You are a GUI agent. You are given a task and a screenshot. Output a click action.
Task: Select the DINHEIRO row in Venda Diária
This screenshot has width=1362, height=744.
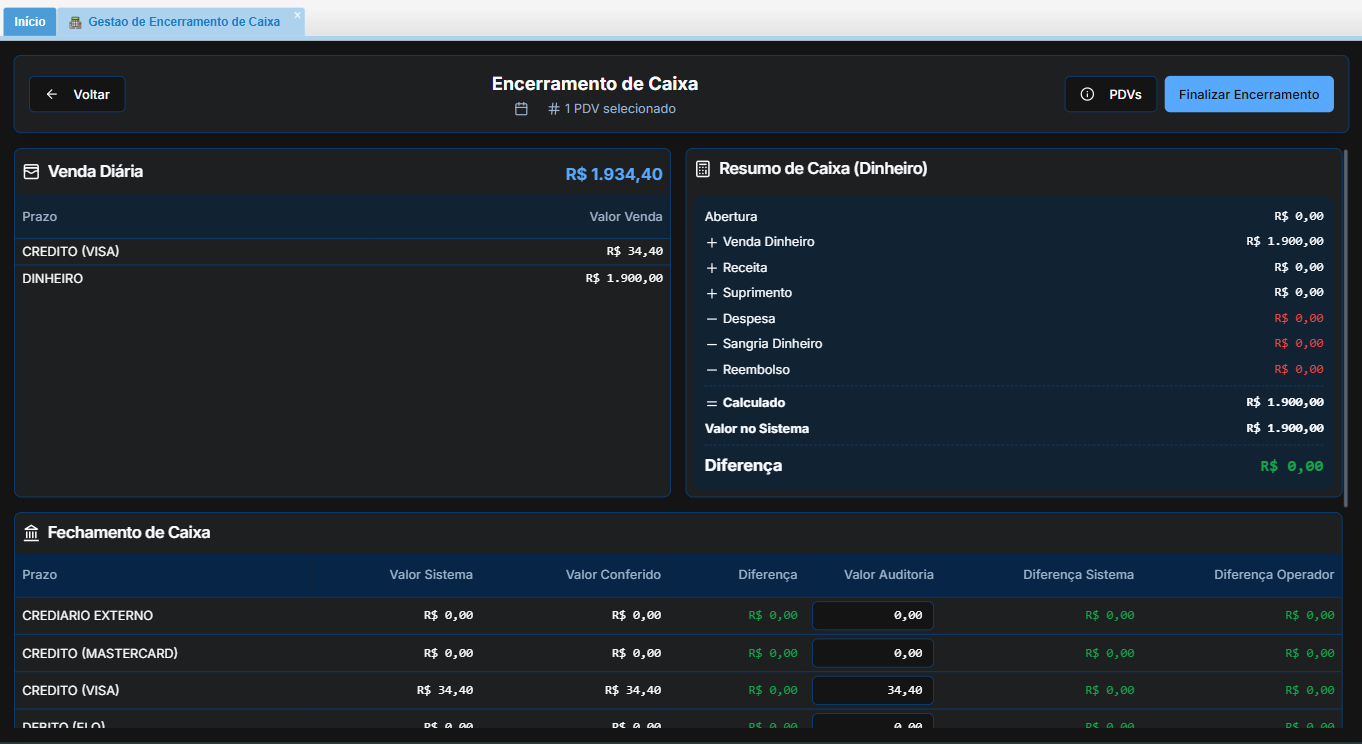click(x=342, y=279)
